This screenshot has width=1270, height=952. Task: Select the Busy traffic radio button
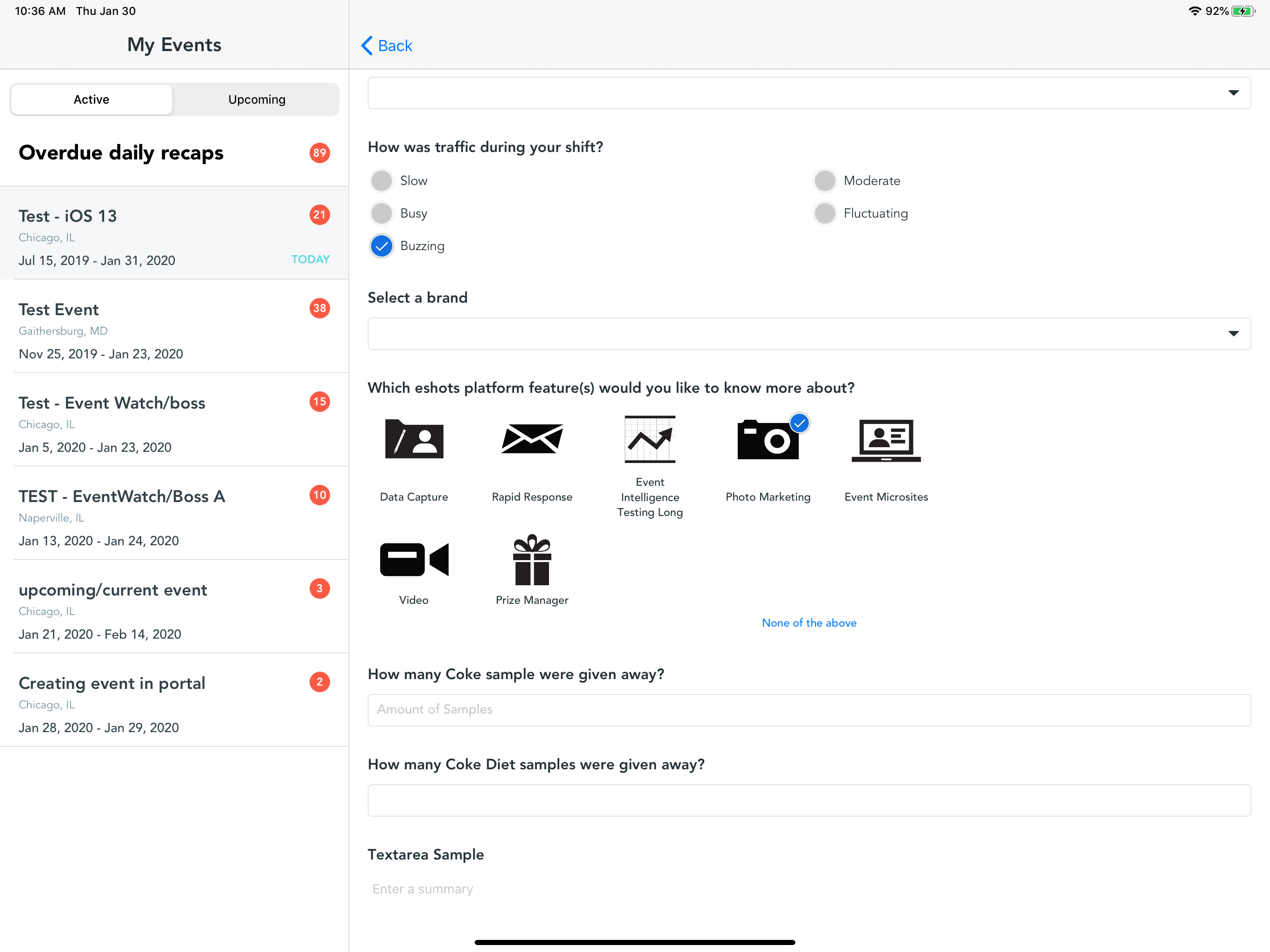(x=381, y=213)
